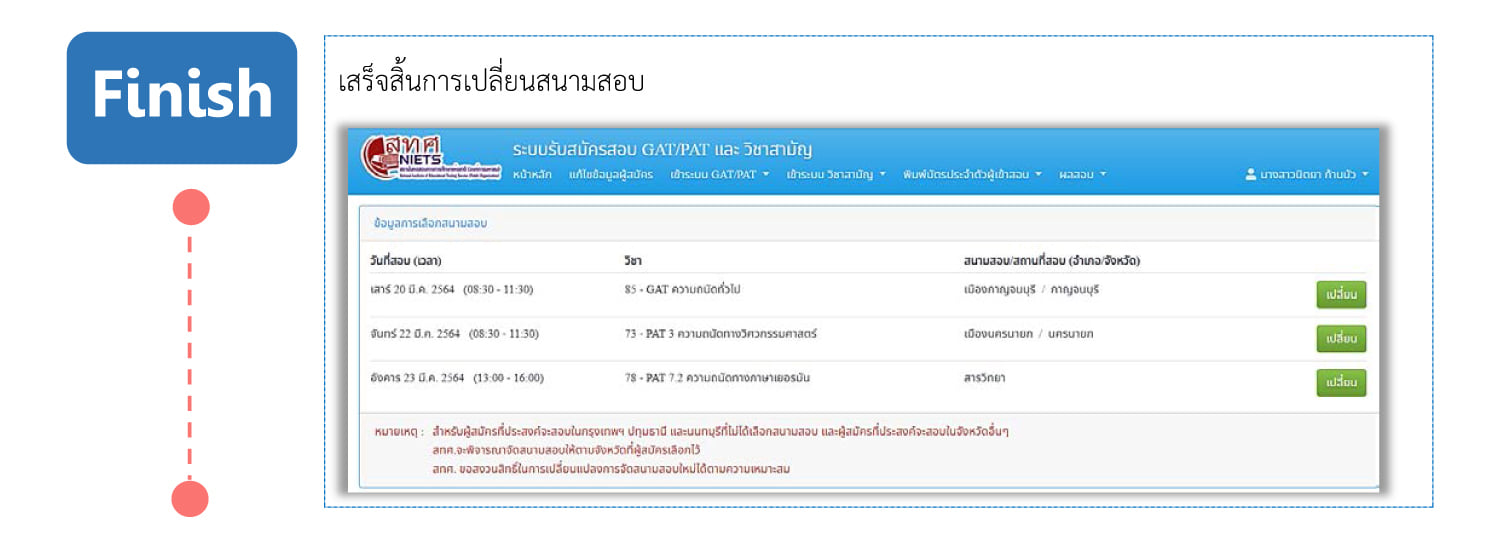
Task: Click the NIETS logo
Action: [430, 160]
